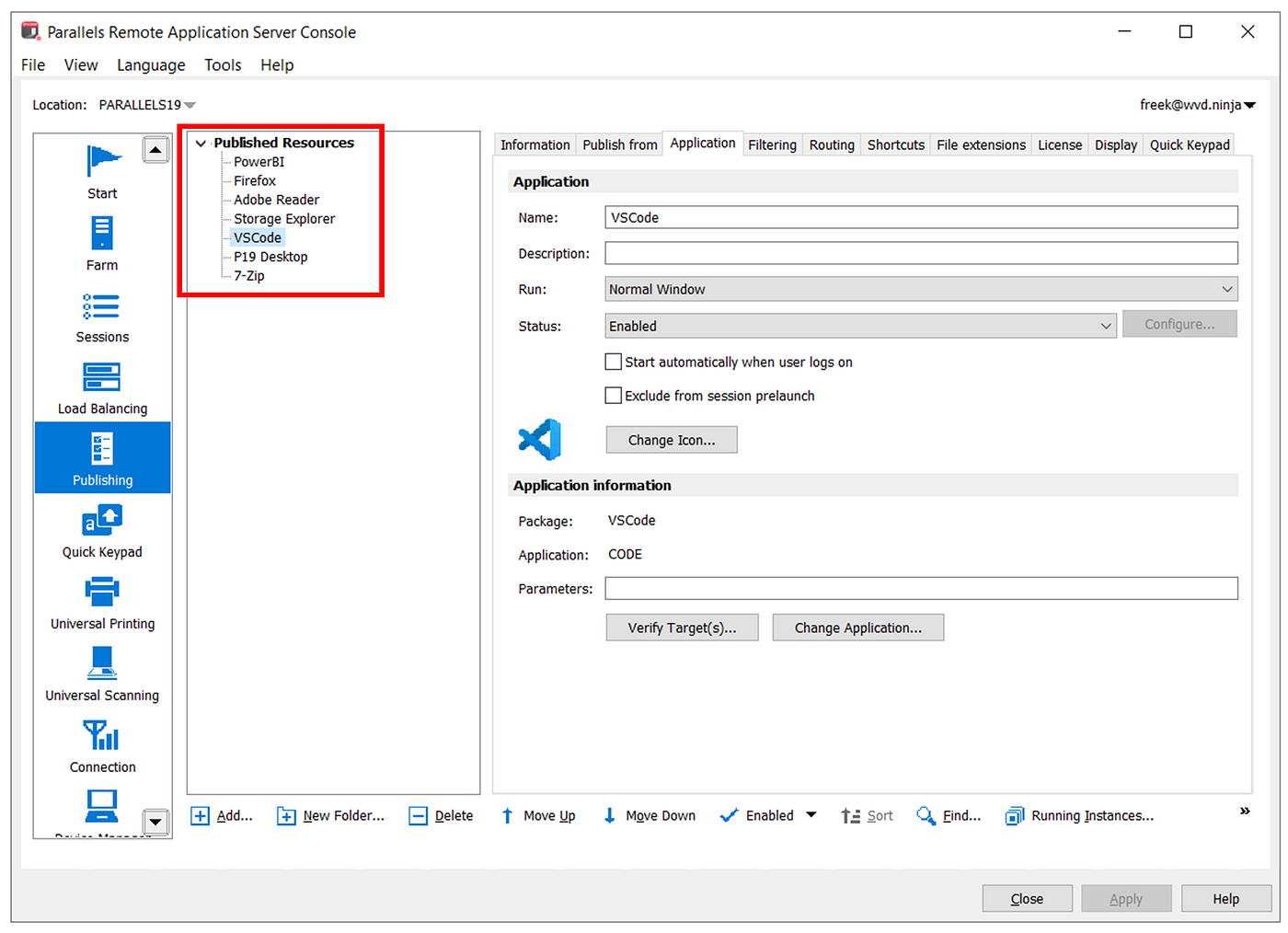Move selected resource up

coord(539,816)
